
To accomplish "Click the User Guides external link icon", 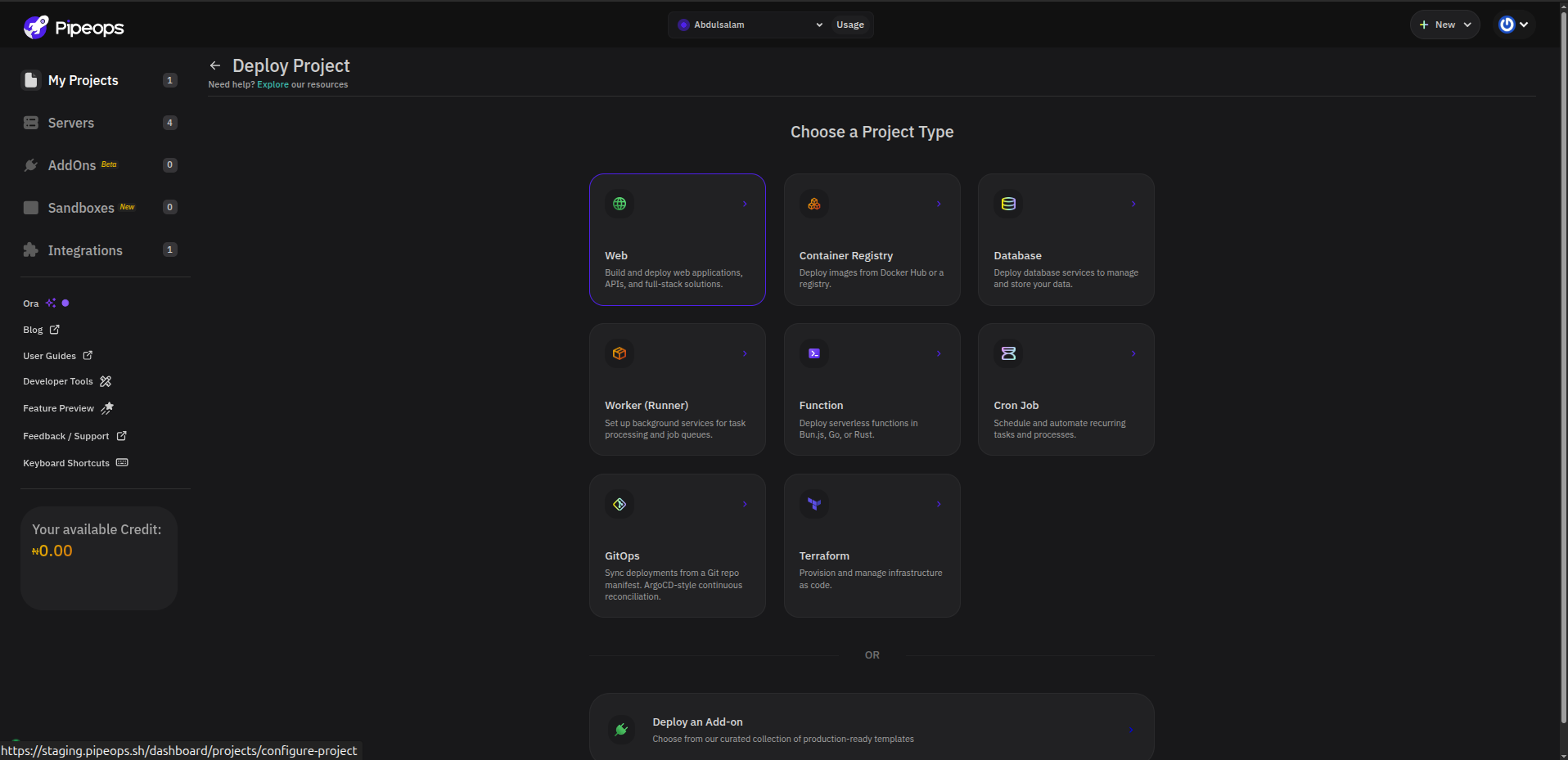I will coord(88,355).
